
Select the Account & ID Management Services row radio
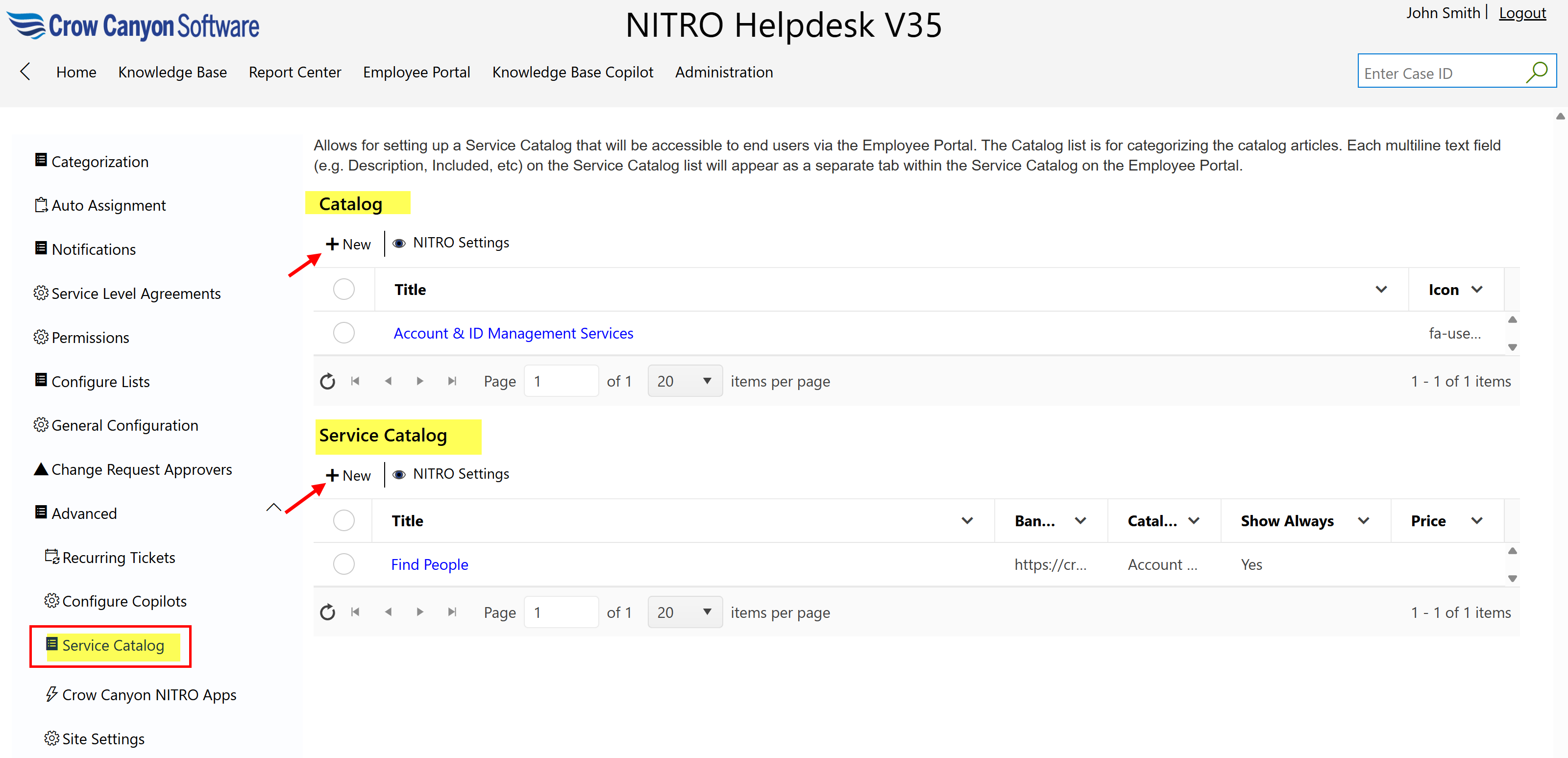point(344,333)
